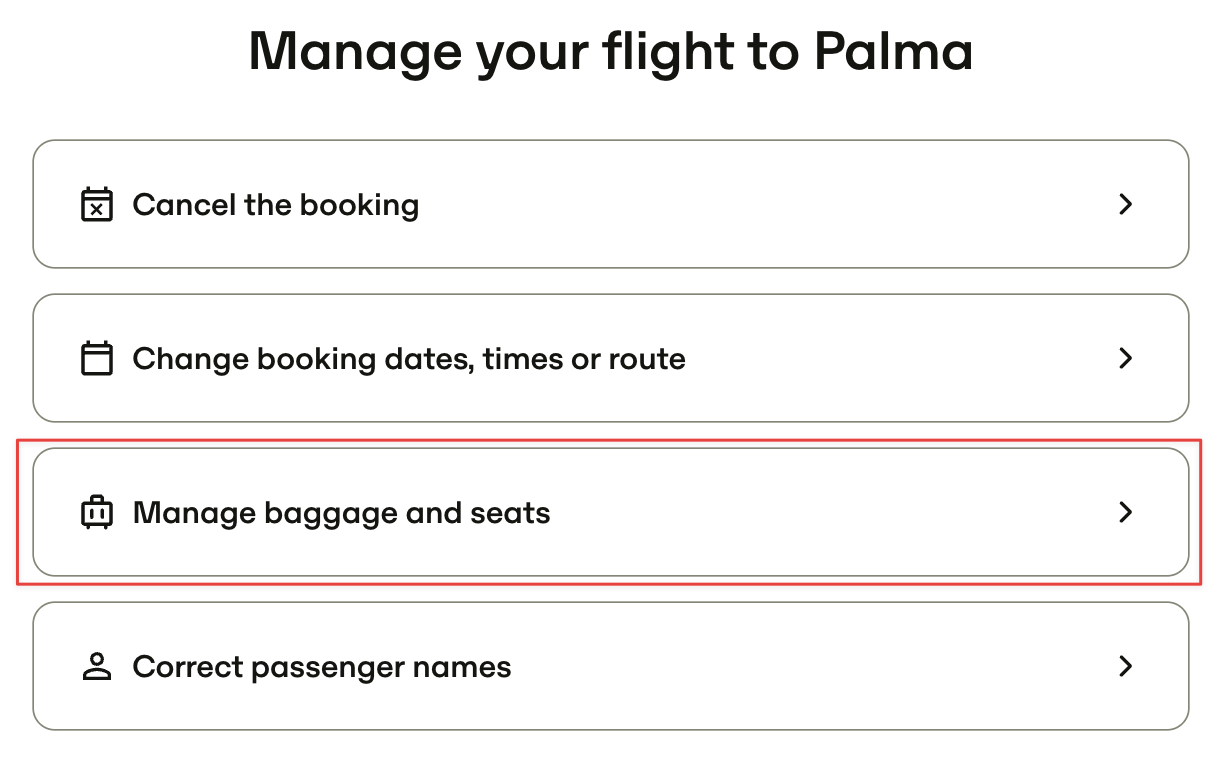The width and height of the screenshot is (1226, 757).
Task: Click the suitcase baggage icon
Action: (97, 512)
